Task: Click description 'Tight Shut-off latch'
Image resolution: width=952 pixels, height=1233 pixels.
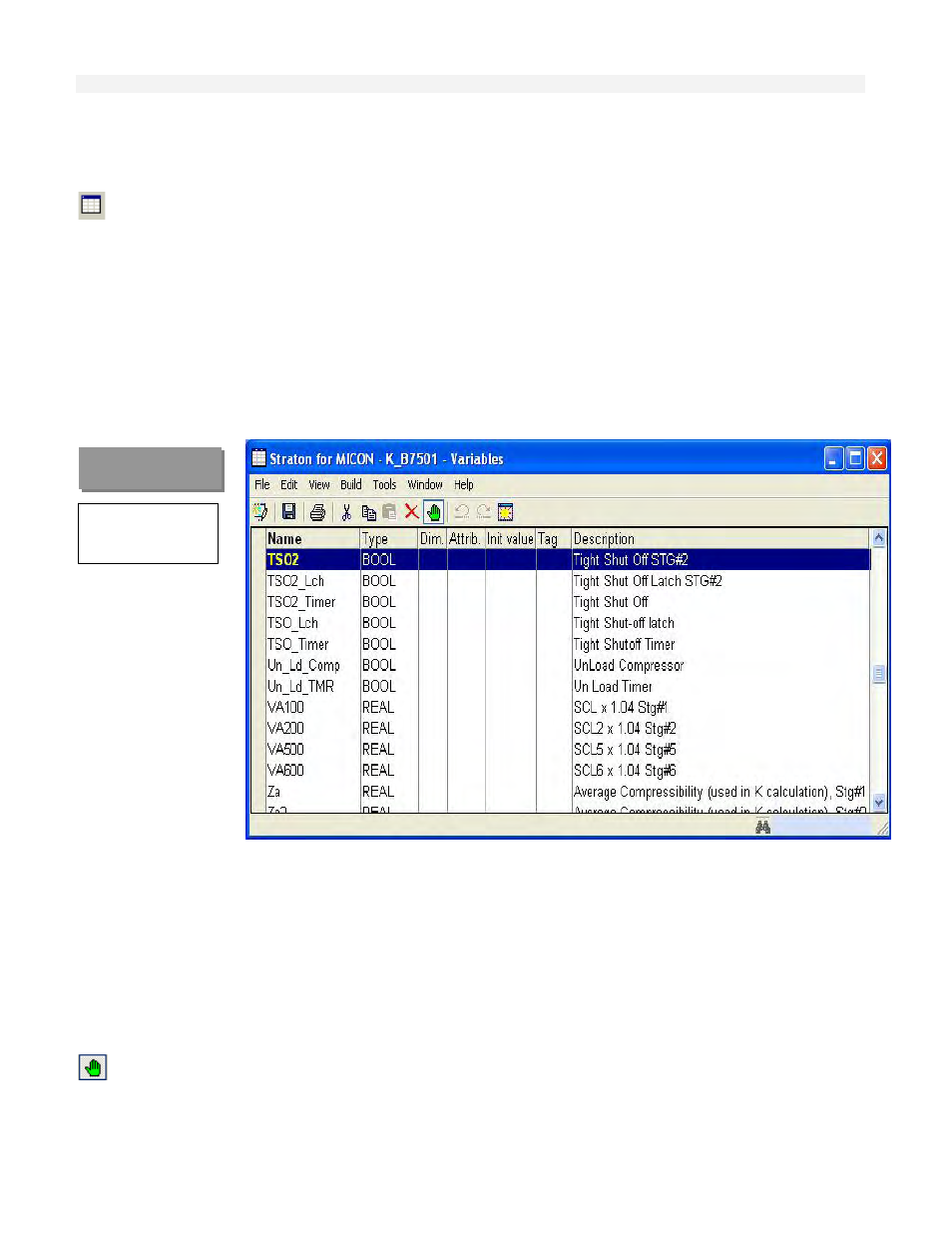Action: click(624, 623)
